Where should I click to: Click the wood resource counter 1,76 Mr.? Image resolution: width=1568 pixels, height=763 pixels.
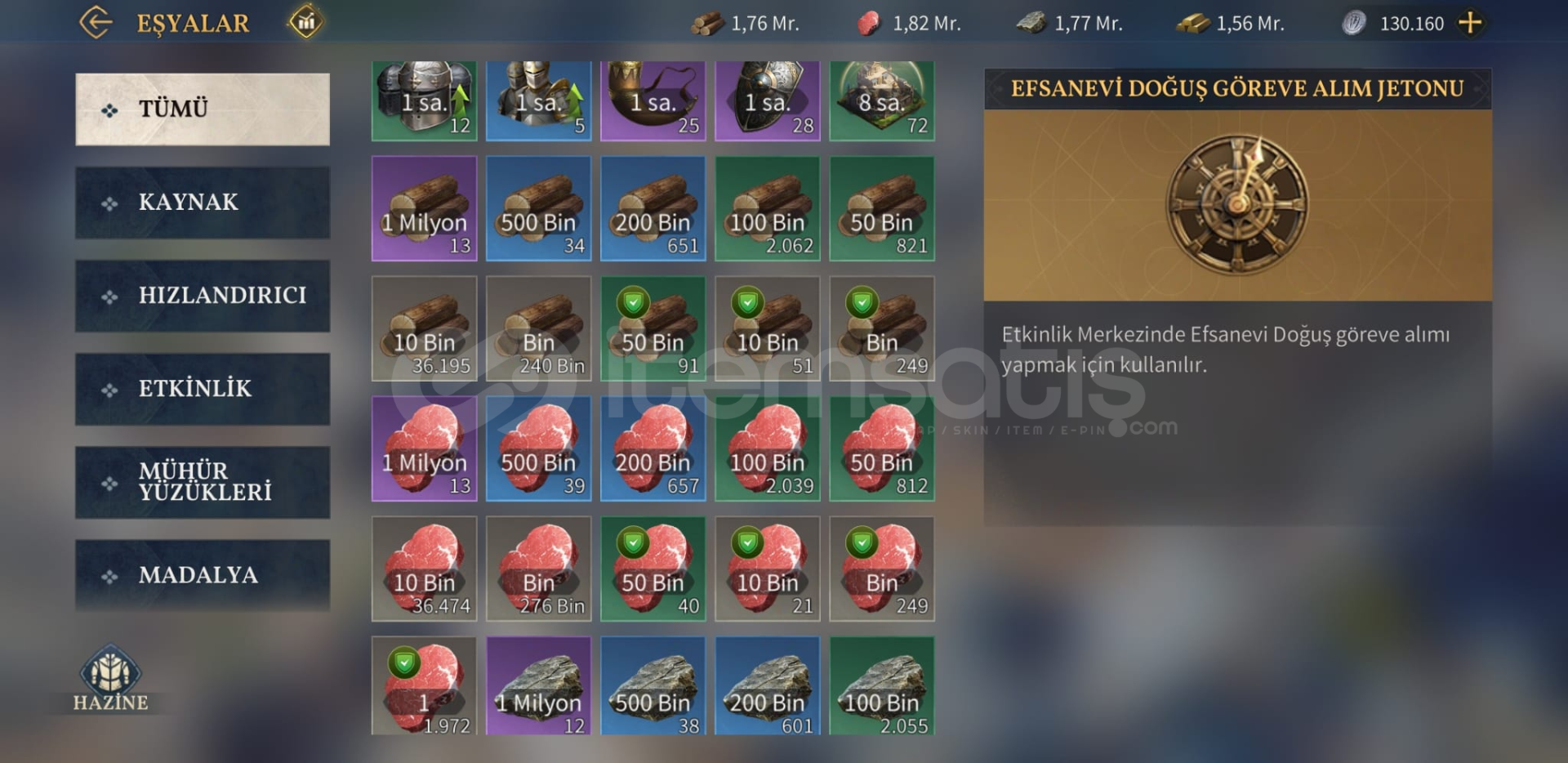(746, 23)
